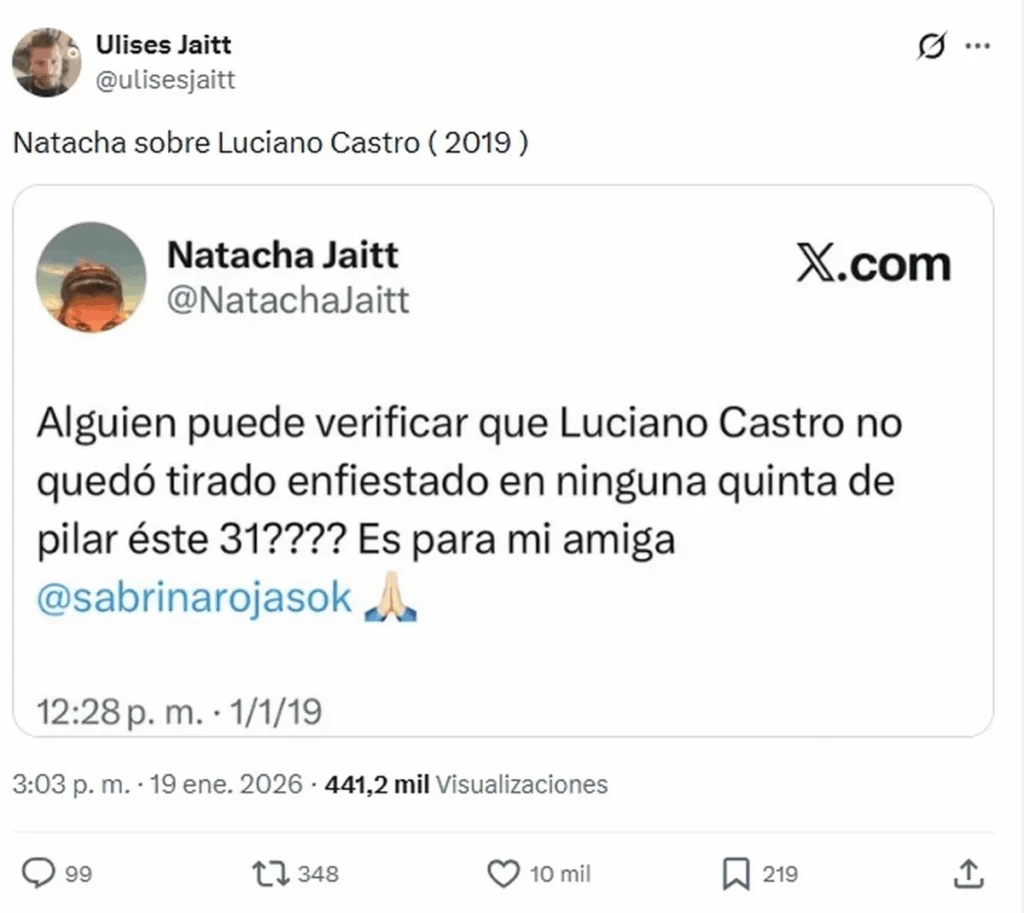Click the X.com logo in the quoted card

[x=874, y=263]
